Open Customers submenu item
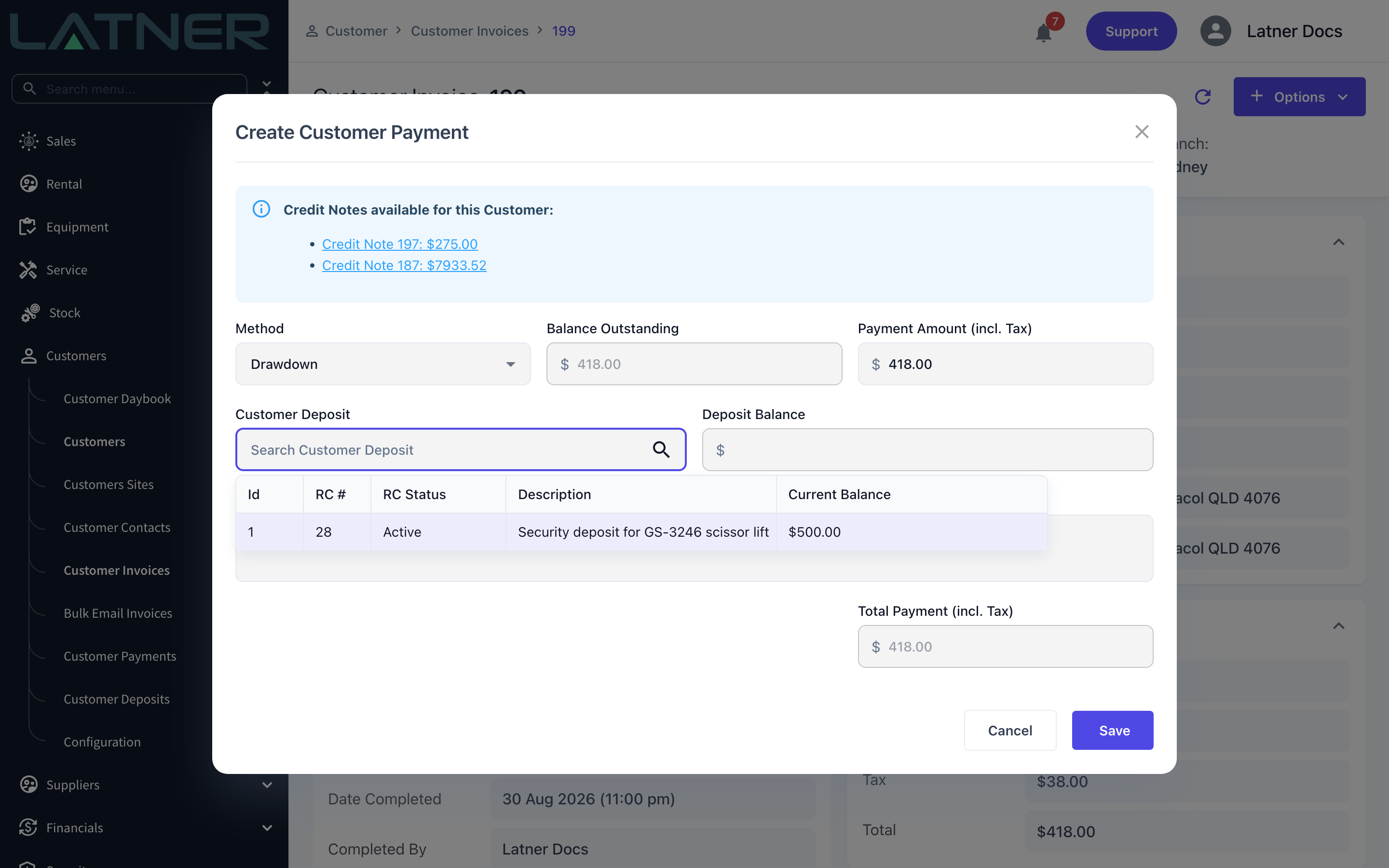The height and width of the screenshot is (868, 1389). 94,441
